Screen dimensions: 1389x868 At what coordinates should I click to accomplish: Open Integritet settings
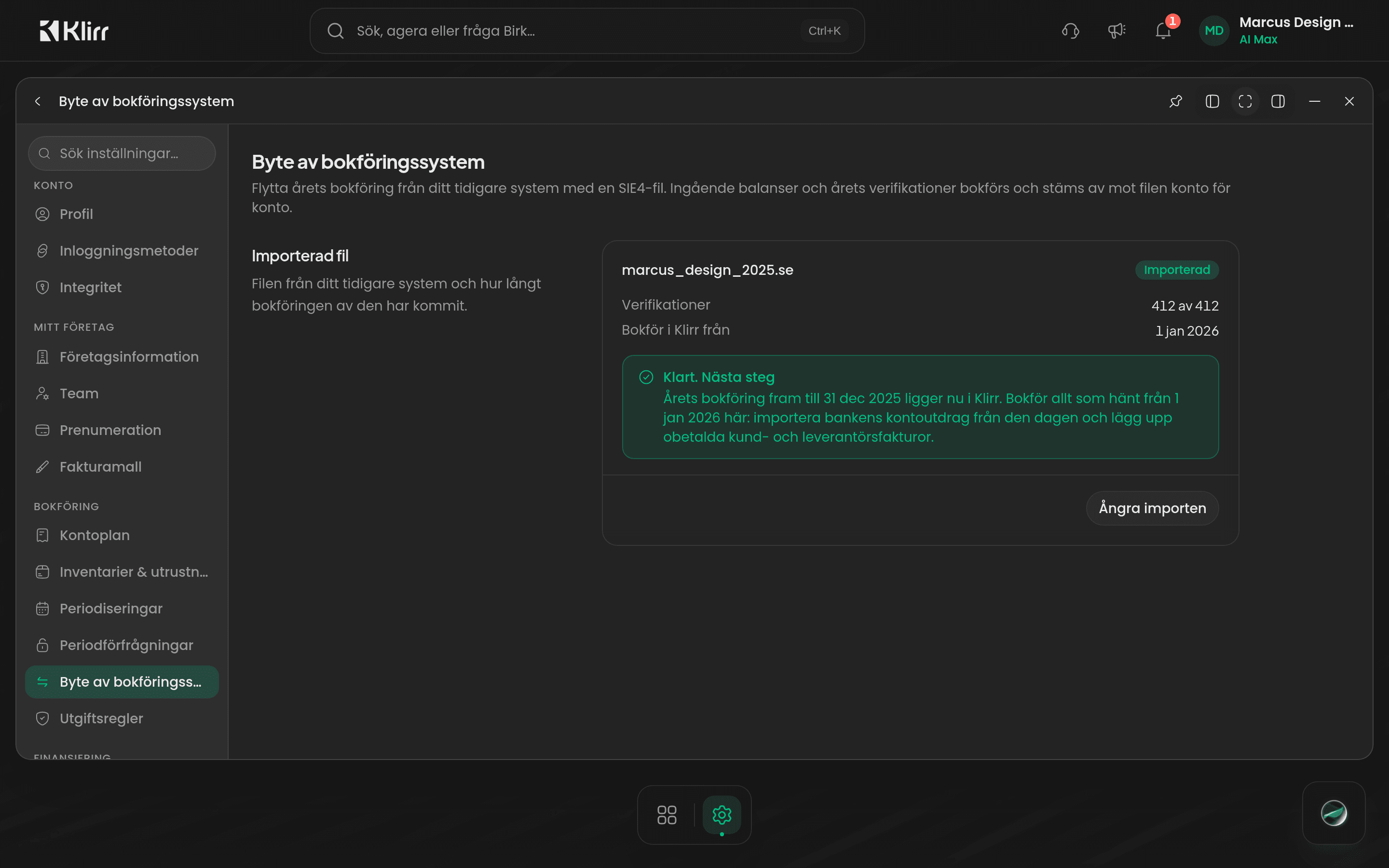point(122,287)
